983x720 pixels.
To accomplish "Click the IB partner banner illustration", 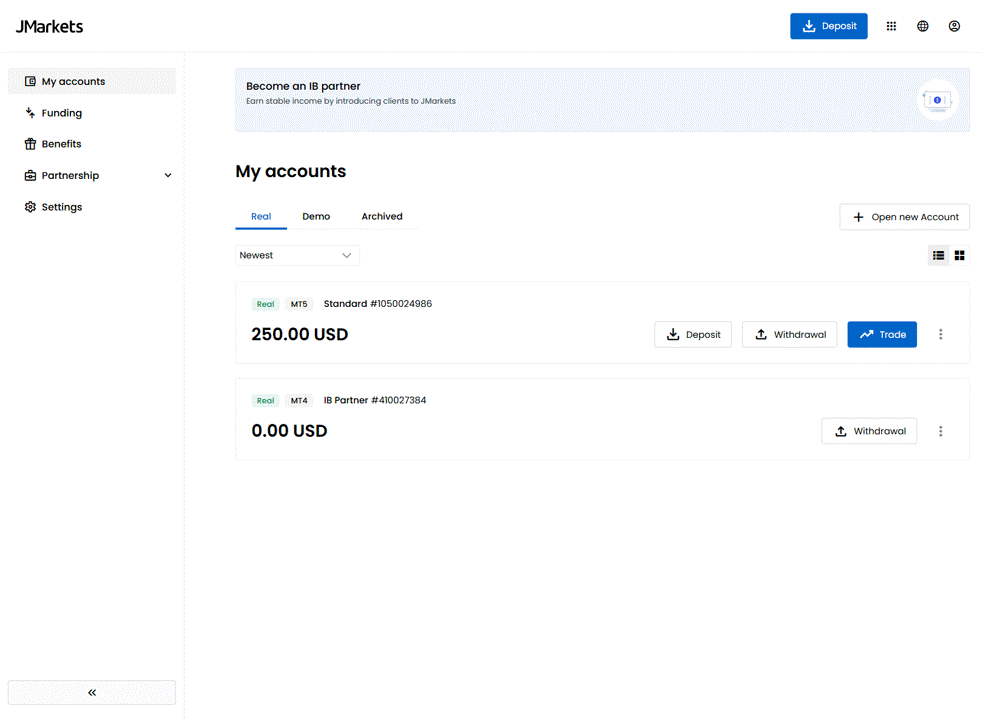I will tap(937, 100).
